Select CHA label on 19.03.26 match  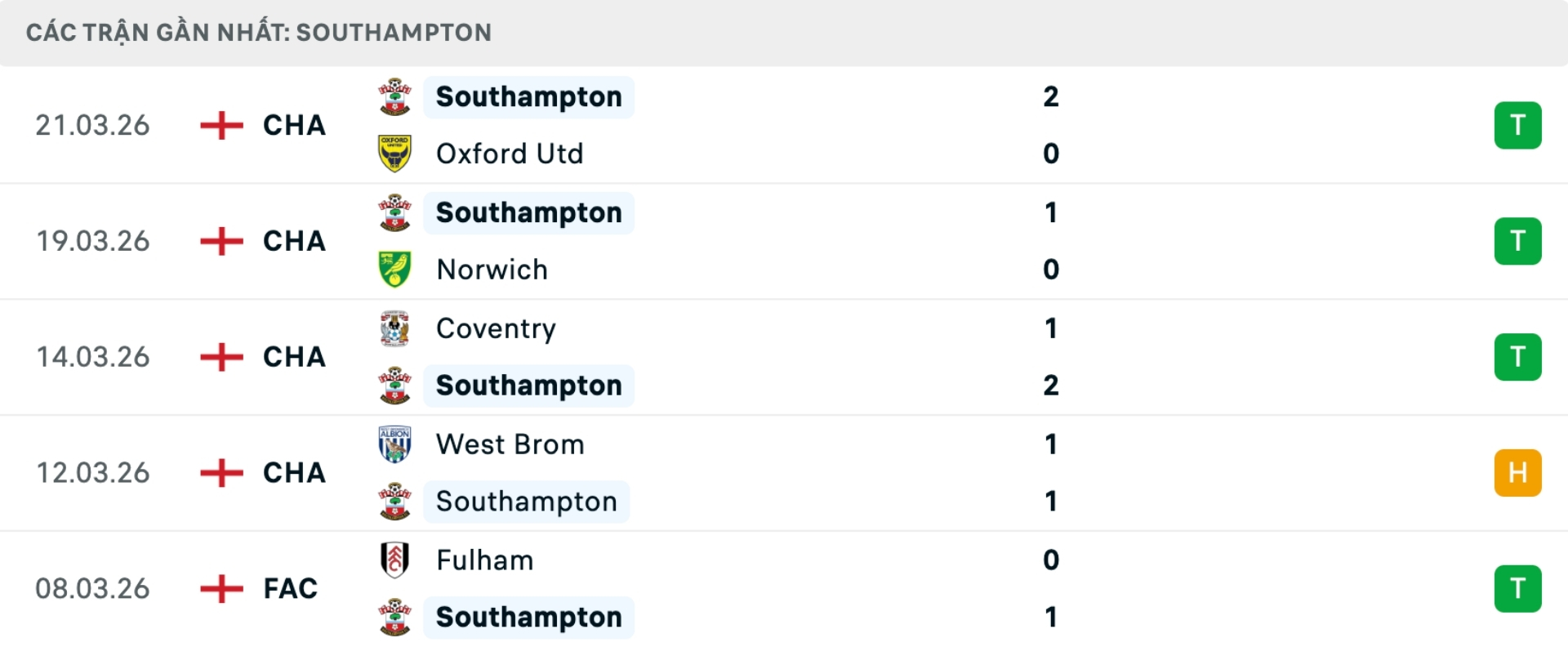(x=294, y=242)
